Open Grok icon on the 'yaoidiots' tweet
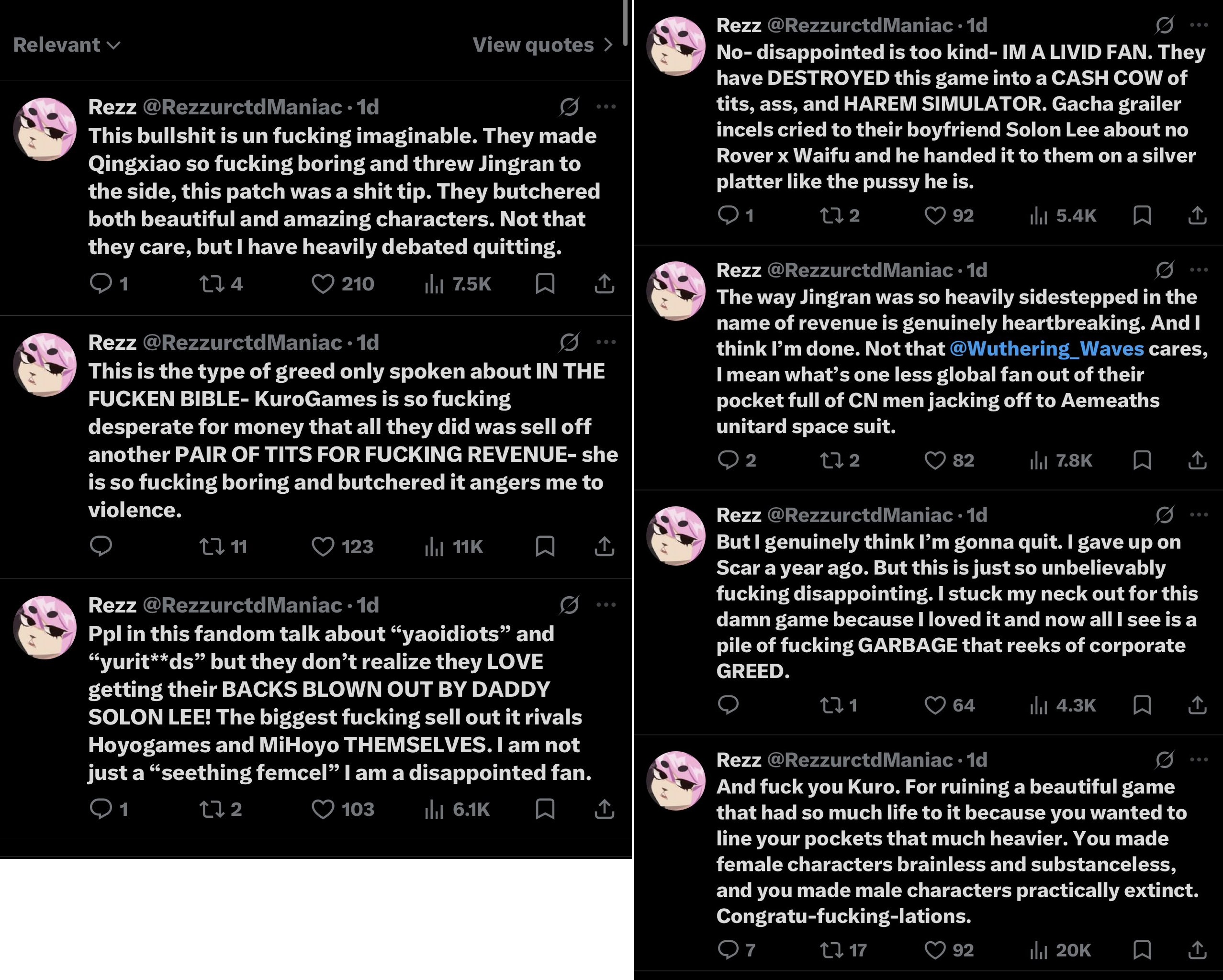The height and width of the screenshot is (980, 1223). coord(569,604)
